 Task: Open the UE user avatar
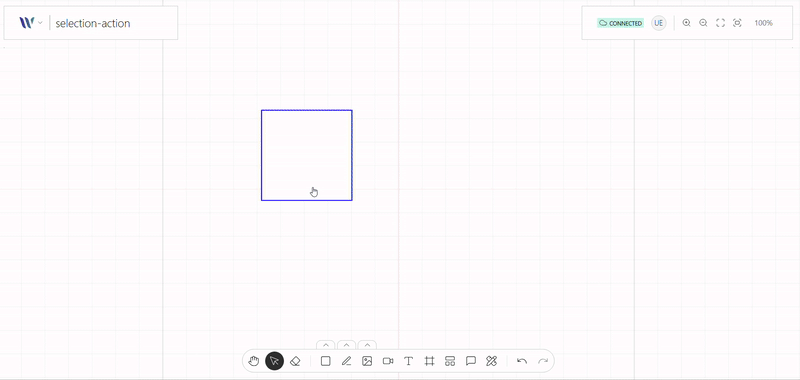(659, 23)
